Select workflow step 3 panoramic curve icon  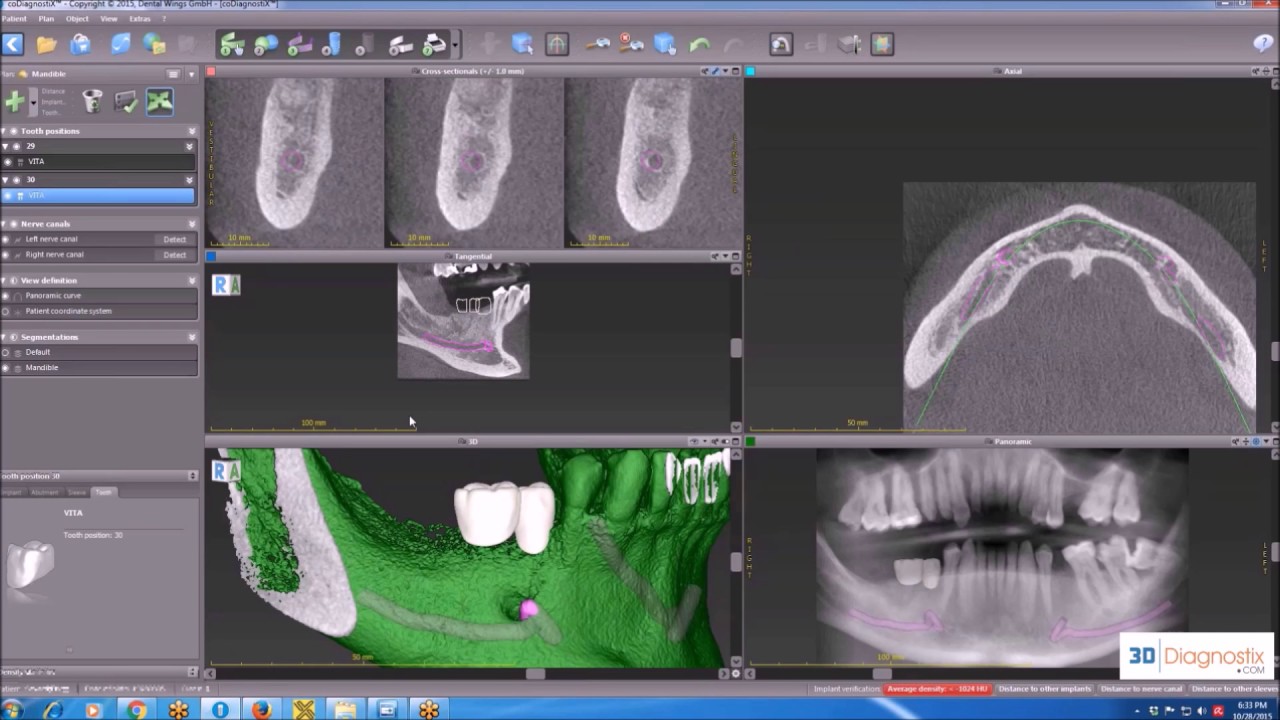[x=300, y=45]
